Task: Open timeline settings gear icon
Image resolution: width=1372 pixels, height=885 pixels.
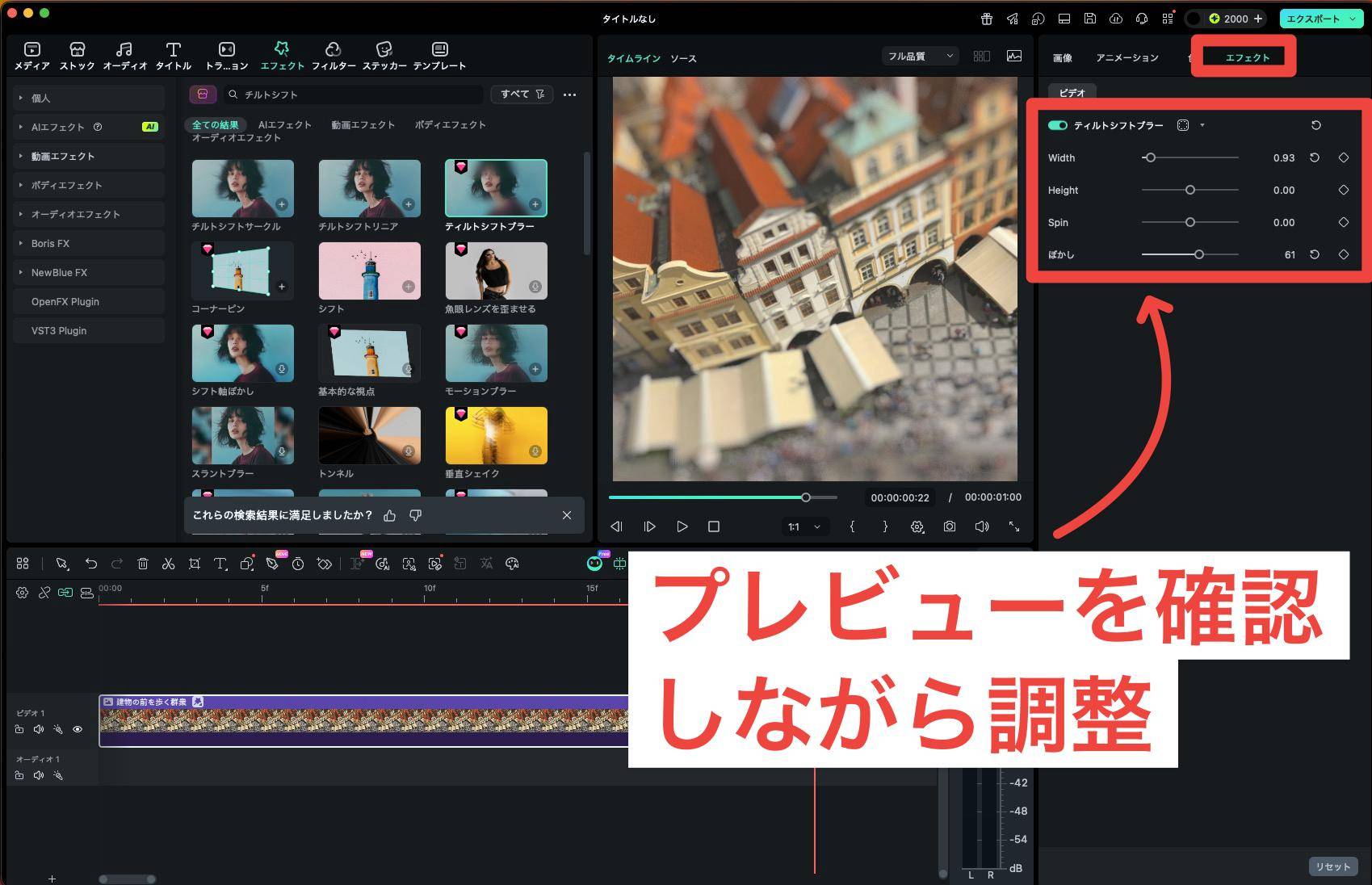Action: coord(22,593)
